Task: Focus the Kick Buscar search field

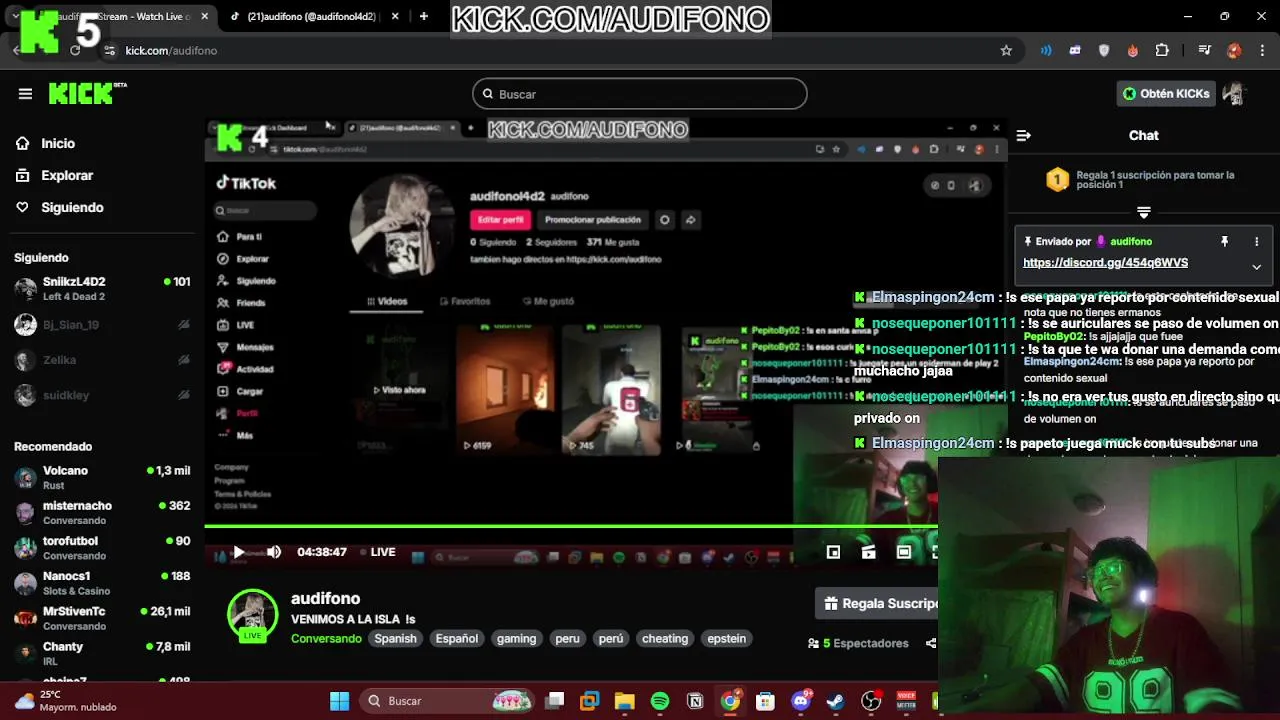Action: (x=640, y=94)
